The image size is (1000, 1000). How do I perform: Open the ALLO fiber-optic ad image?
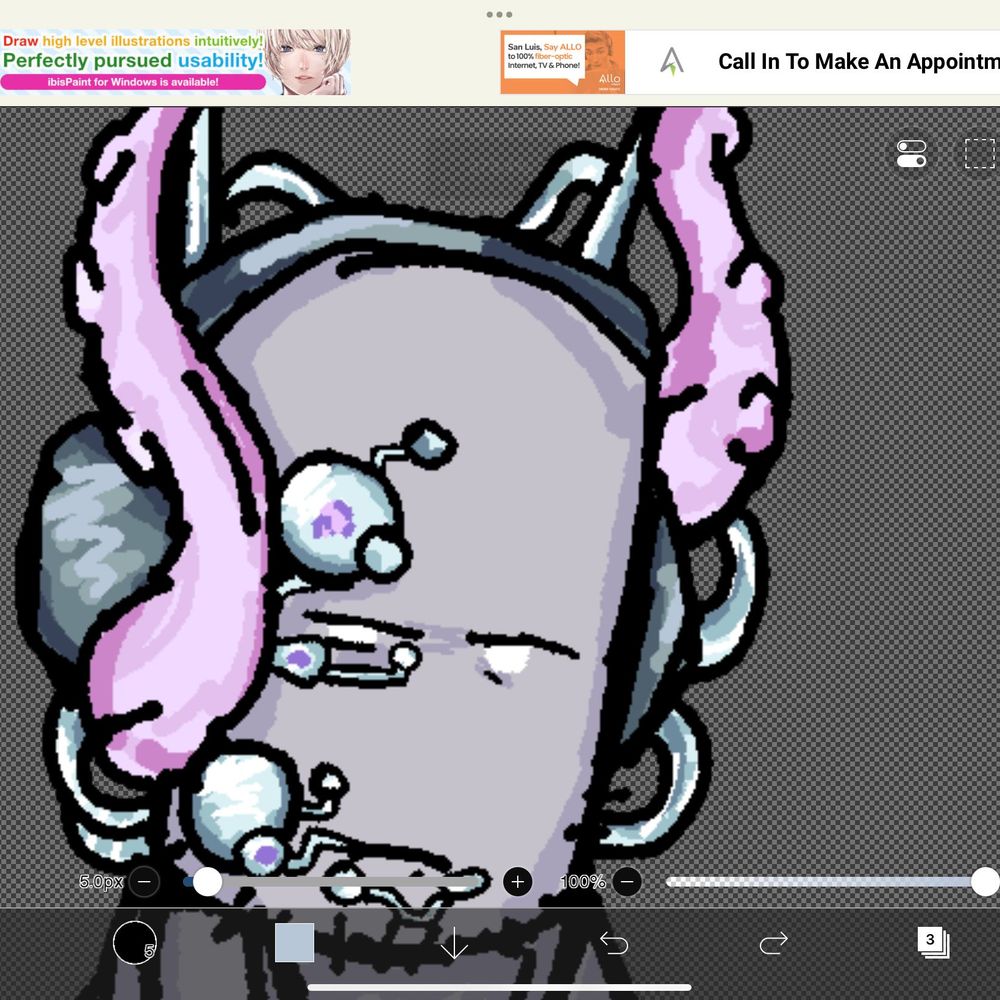(562, 62)
